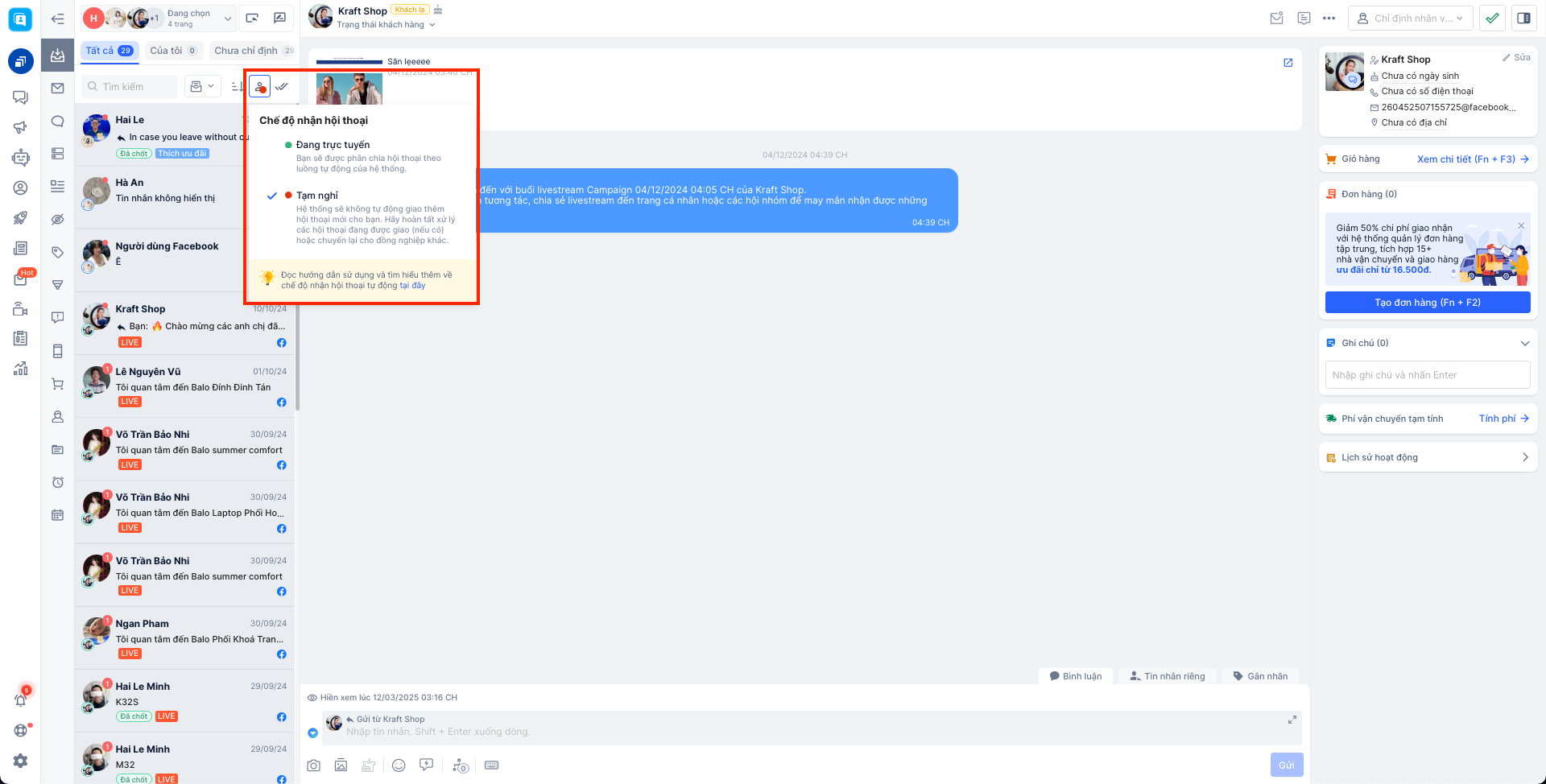The width and height of the screenshot is (1546, 784).
Task: Open the sort order control
Action: (237, 86)
